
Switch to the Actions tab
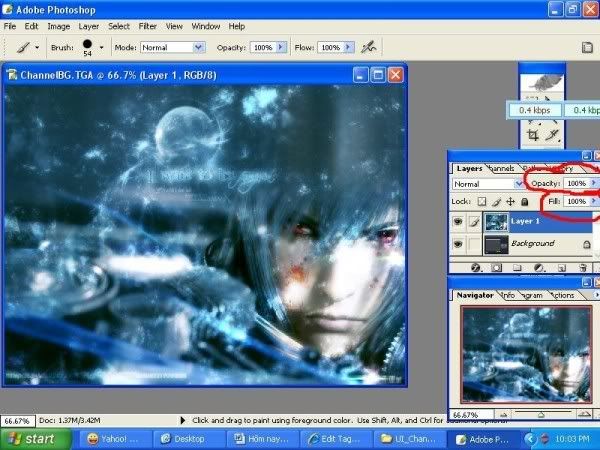[x=563, y=295]
